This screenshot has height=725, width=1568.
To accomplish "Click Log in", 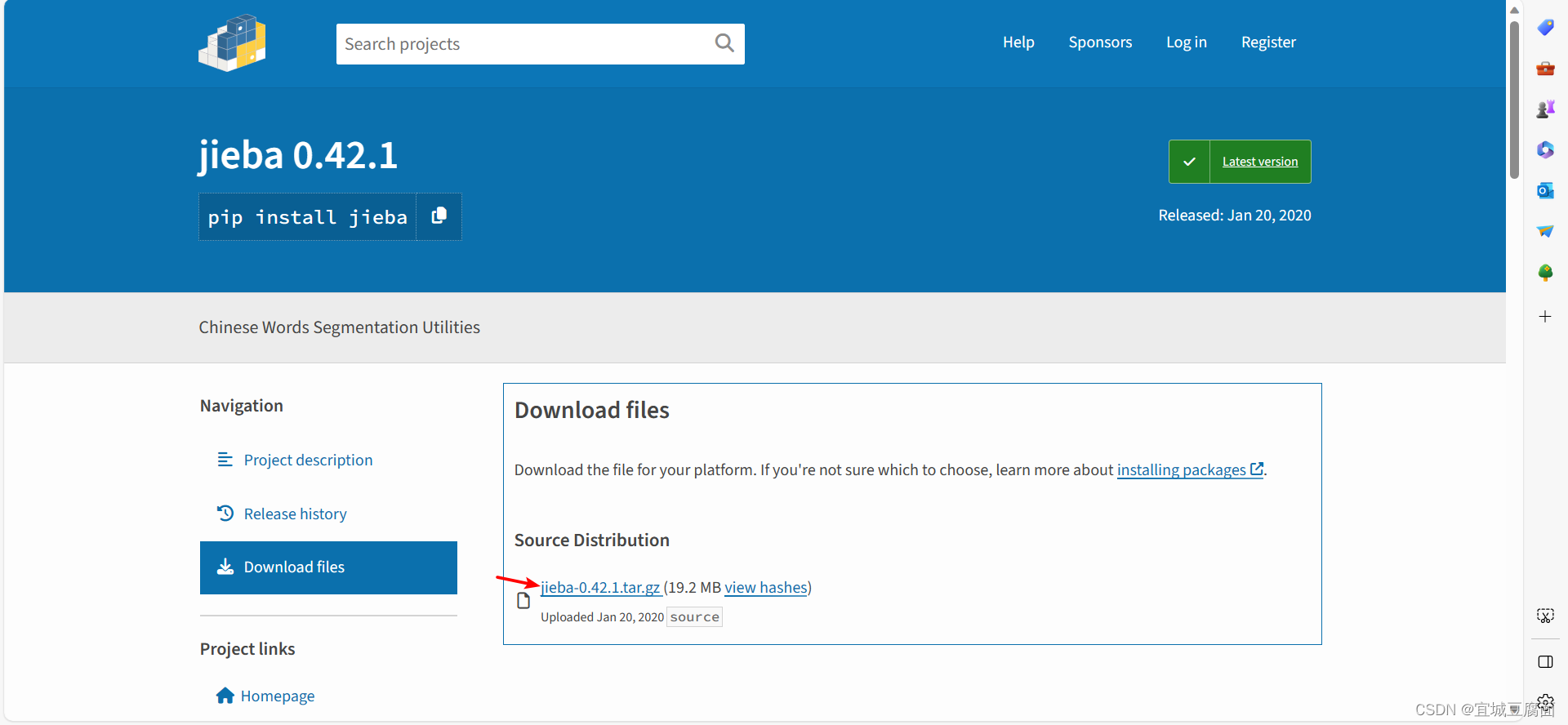I will 1187,42.
